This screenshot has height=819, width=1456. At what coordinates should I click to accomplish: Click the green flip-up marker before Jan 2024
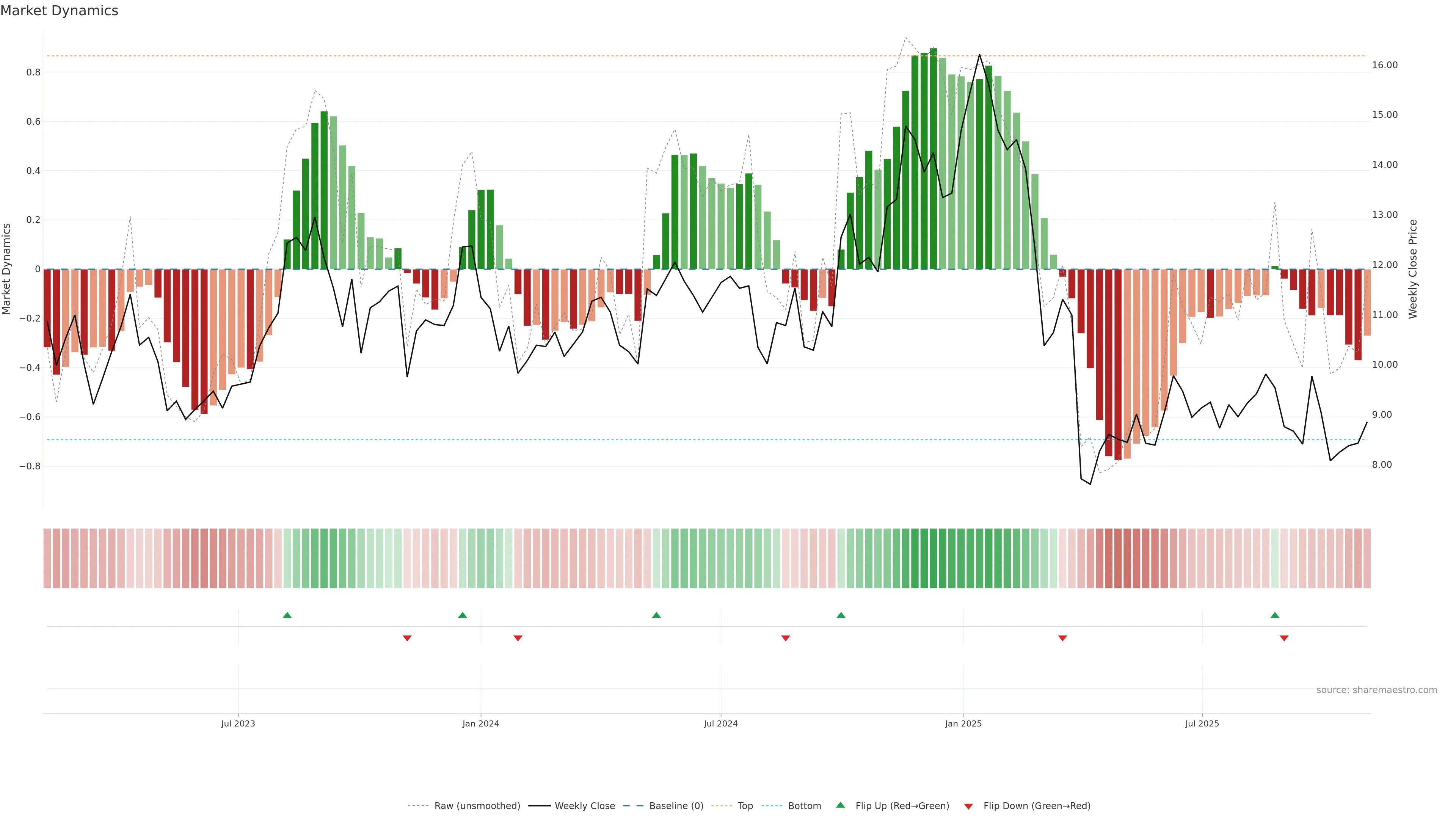(x=462, y=615)
